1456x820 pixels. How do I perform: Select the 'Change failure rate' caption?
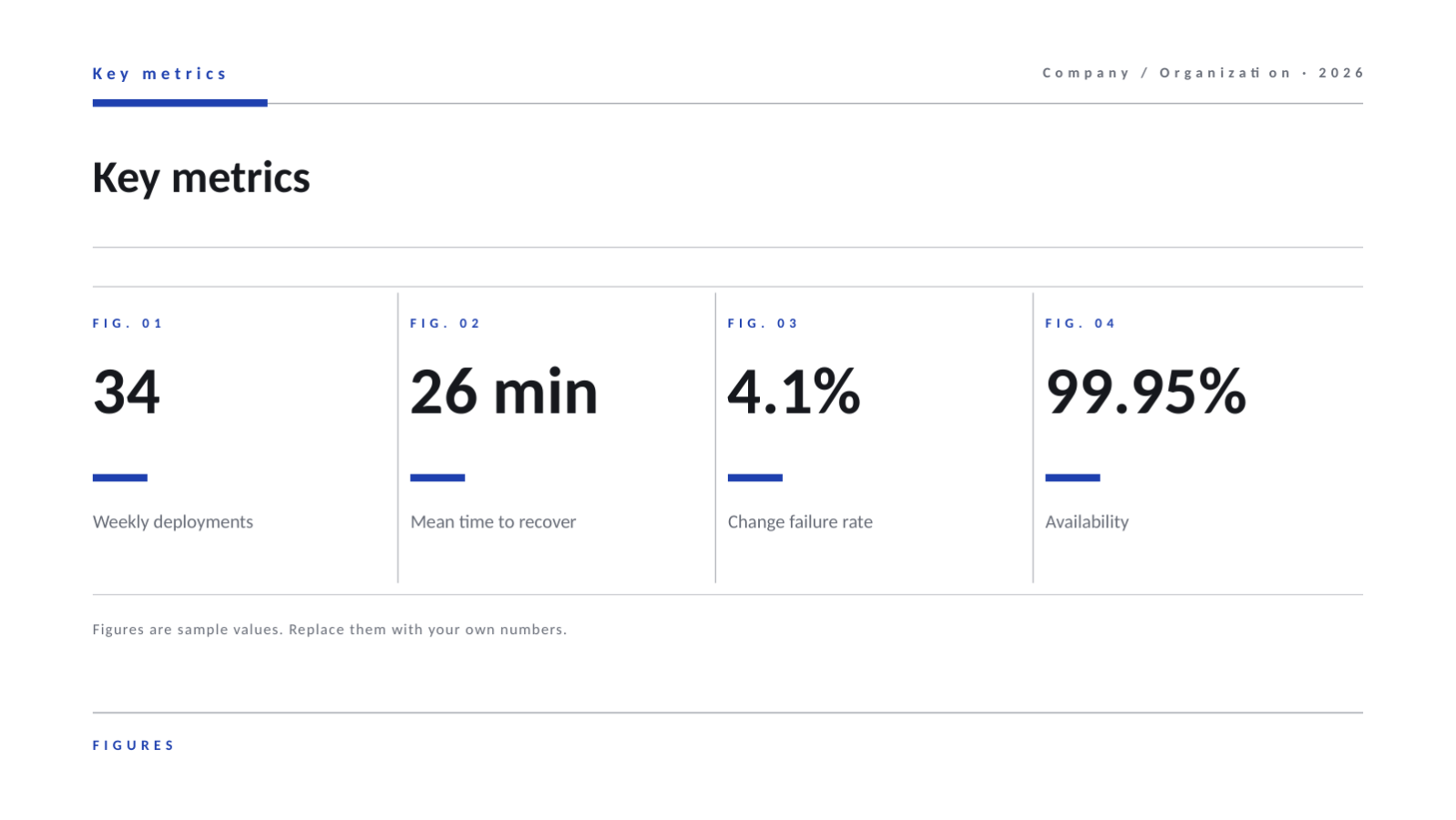(x=800, y=522)
